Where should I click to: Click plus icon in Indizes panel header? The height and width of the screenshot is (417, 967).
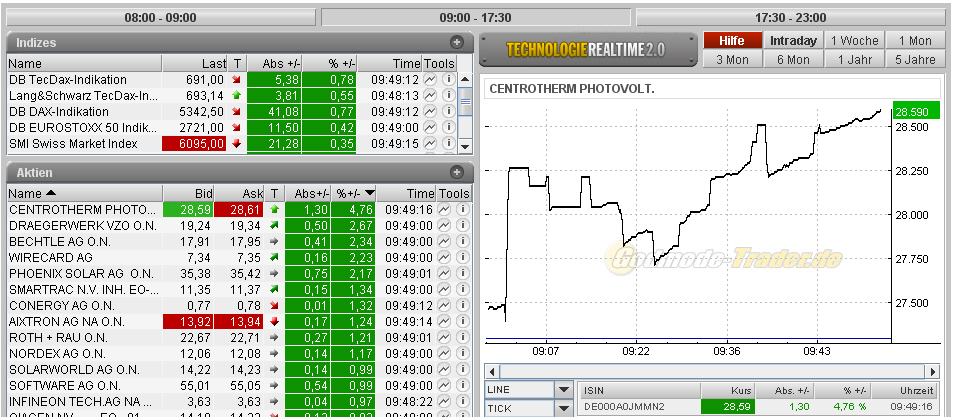457,43
